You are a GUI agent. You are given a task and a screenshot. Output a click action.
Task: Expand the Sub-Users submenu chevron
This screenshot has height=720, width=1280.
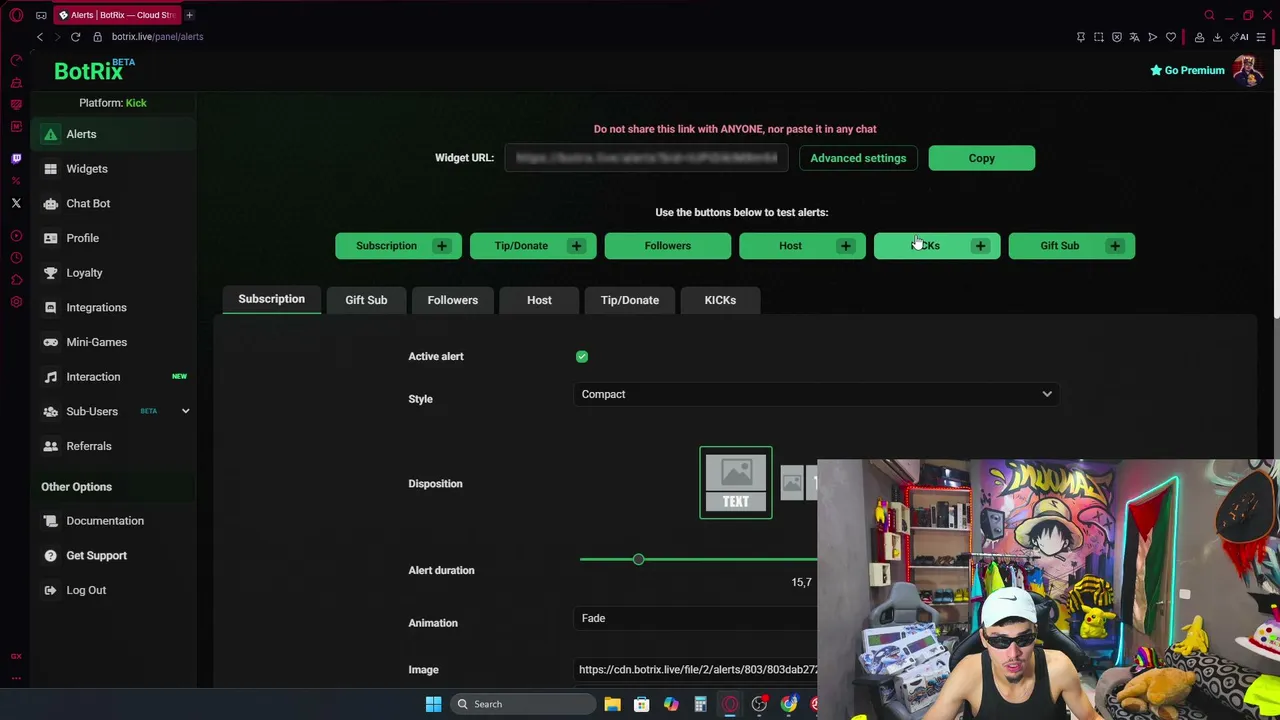pyautogui.click(x=185, y=411)
